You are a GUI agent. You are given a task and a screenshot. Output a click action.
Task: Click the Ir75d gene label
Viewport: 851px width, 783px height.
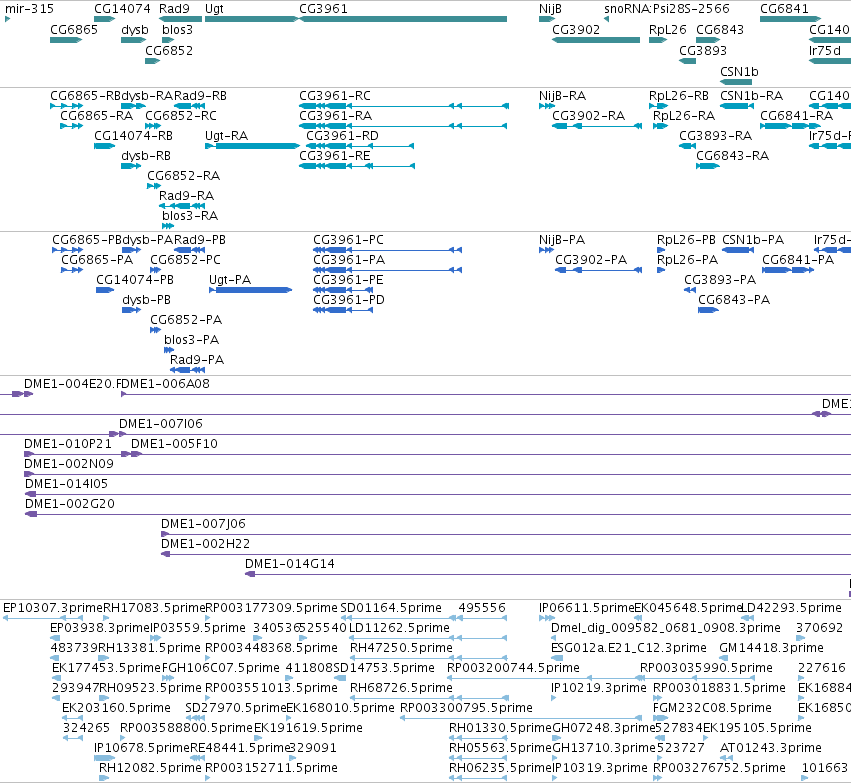(x=825, y=50)
